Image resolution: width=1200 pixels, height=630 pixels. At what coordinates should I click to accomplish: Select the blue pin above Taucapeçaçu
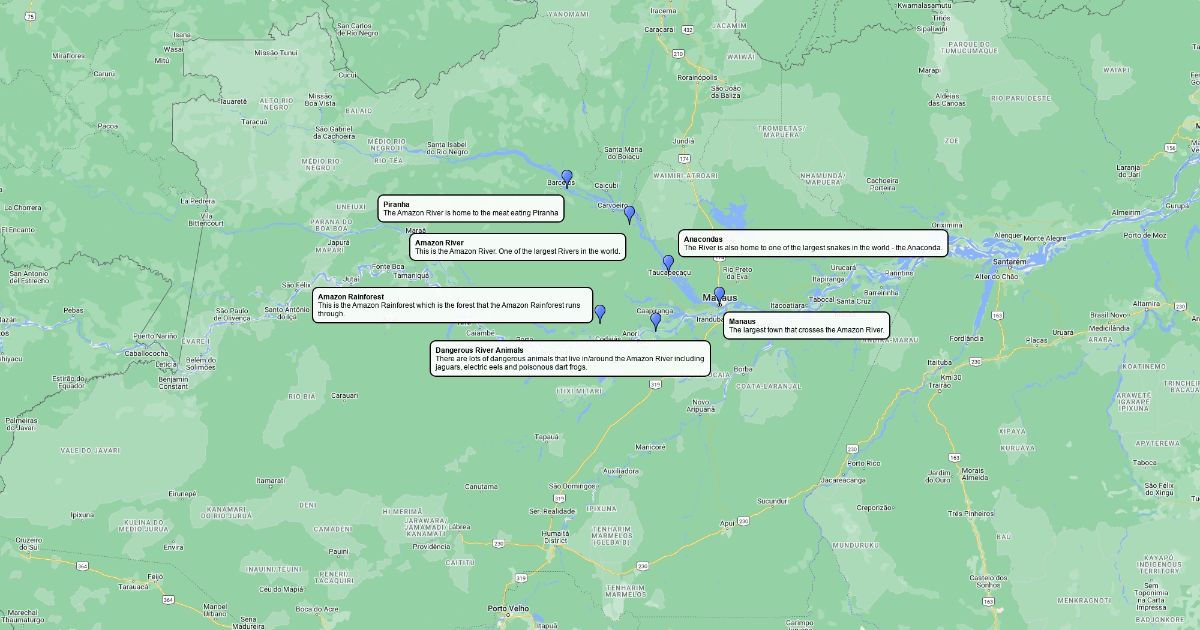(668, 262)
